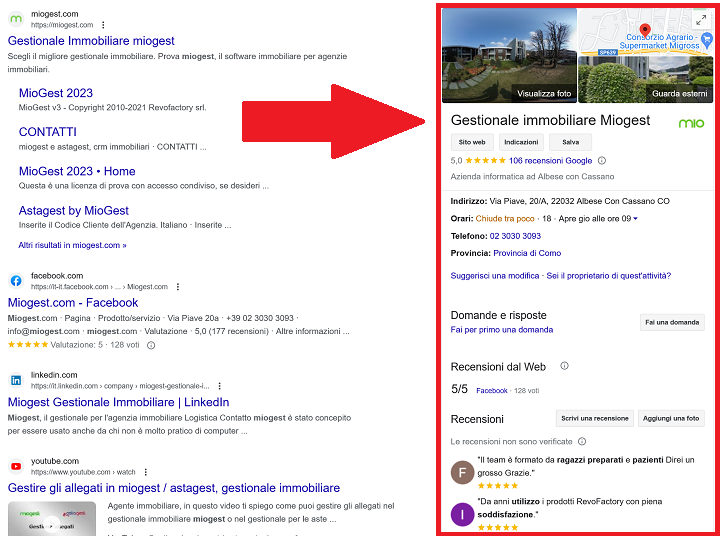Click info icon next to unverified reviews note
Image resolution: width=720 pixels, height=536 pixels.
click(x=582, y=441)
